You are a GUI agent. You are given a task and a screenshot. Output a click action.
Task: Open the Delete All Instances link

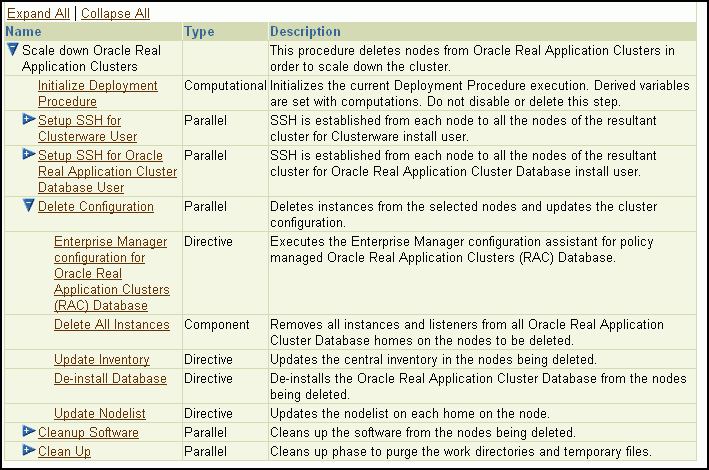pyautogui.click(x=112, y=324)
